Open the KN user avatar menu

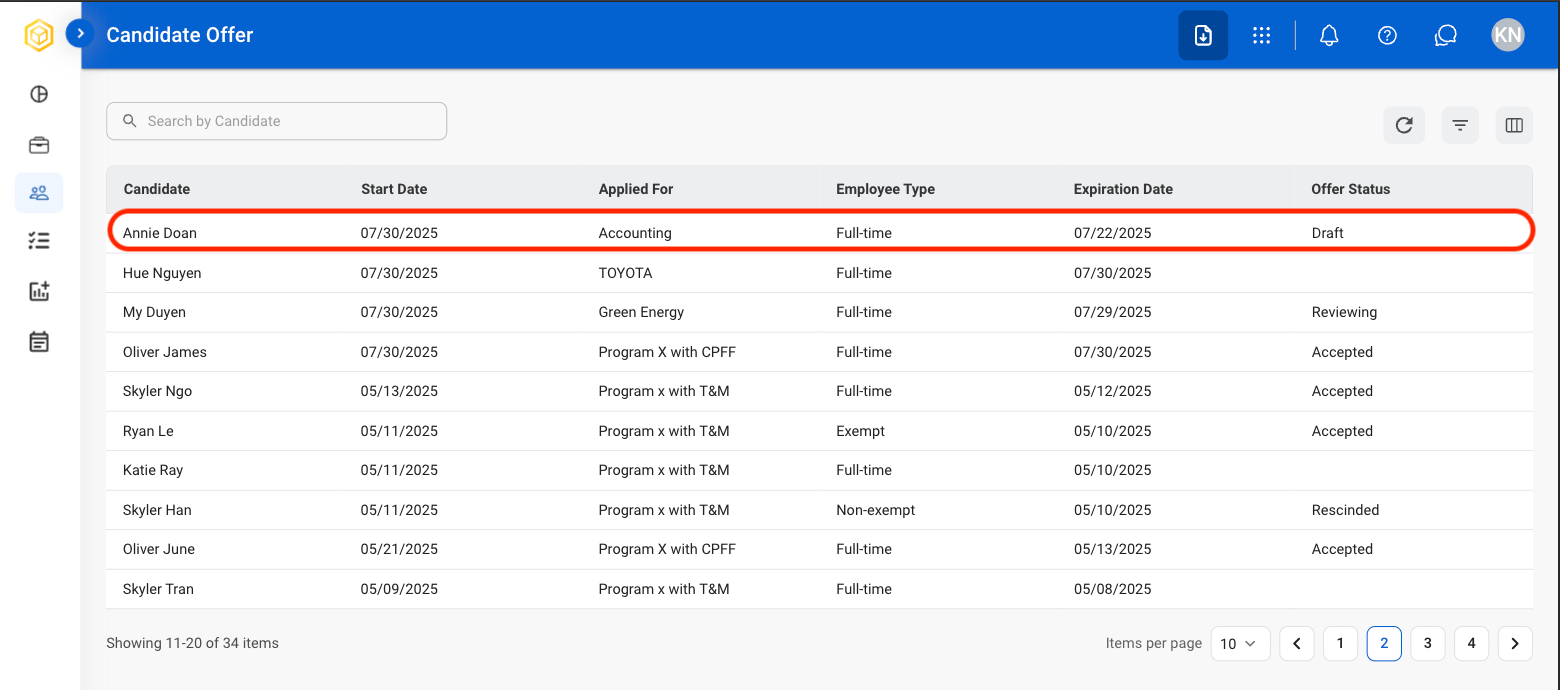1508,35
